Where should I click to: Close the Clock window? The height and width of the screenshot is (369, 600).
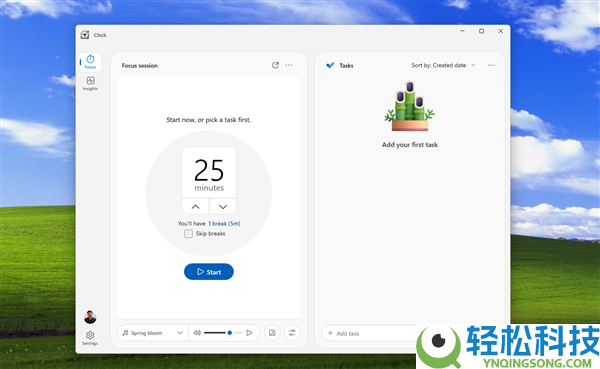[x=501, y=31]
